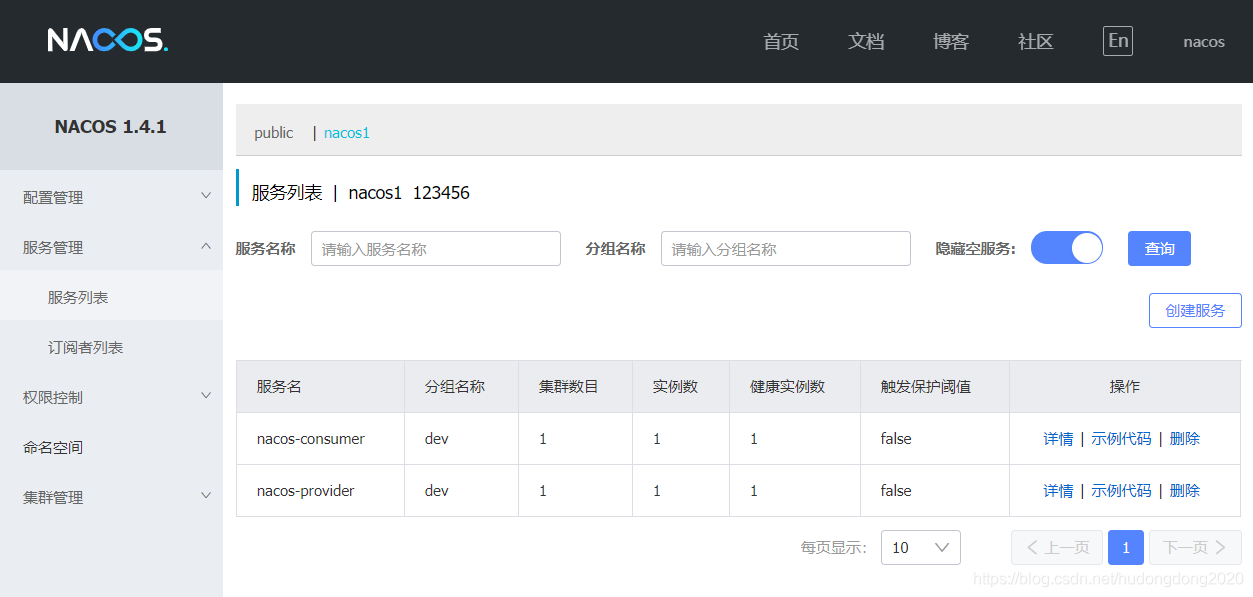Viewport: 1253px width, 597px height.
Task: Click the 服务名 column header
Action: click(x=320, y=386)
